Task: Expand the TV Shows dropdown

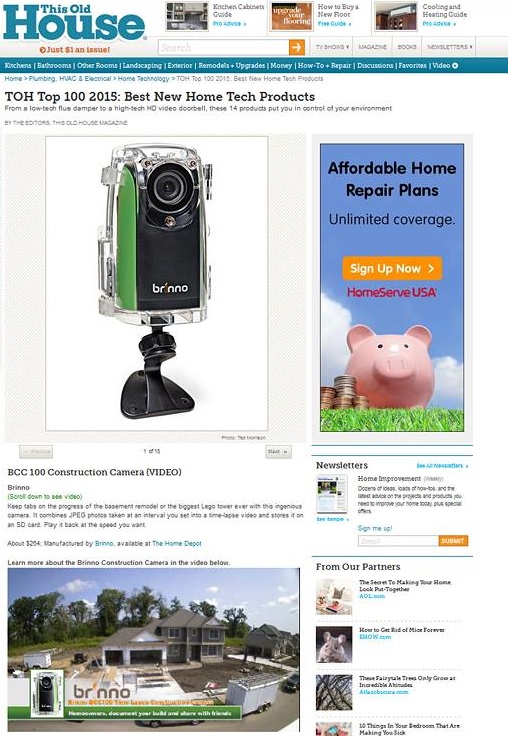Action: [x=332, y=47]
